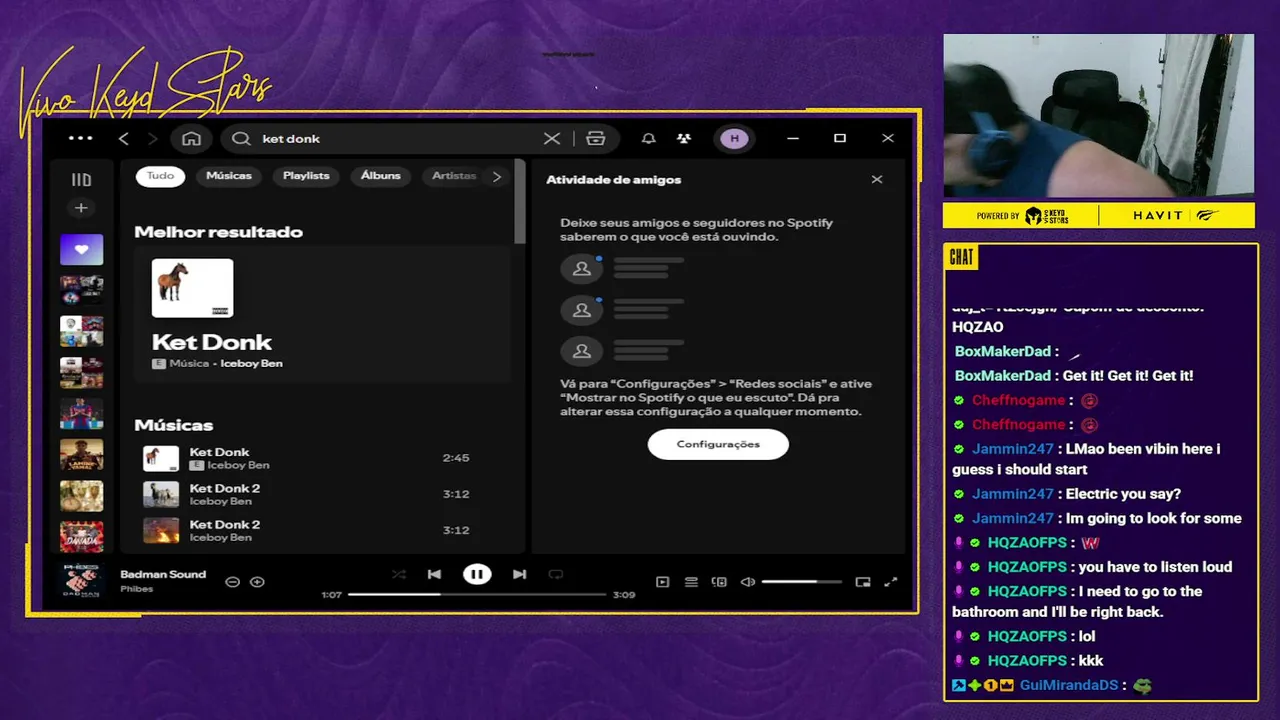Viewport: 1280px width, 720px height.
Task: Open the Spotify three-dot menu
Action: pos(81,138)
